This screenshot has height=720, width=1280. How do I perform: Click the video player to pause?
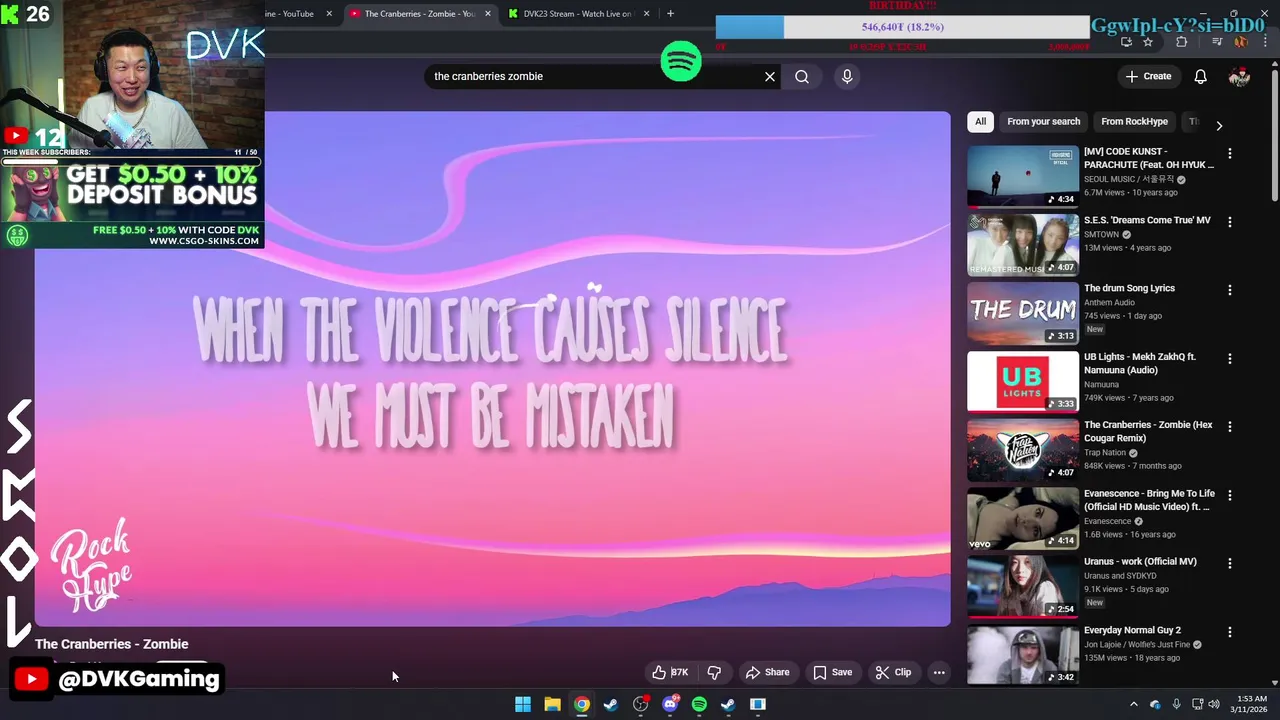492,368
